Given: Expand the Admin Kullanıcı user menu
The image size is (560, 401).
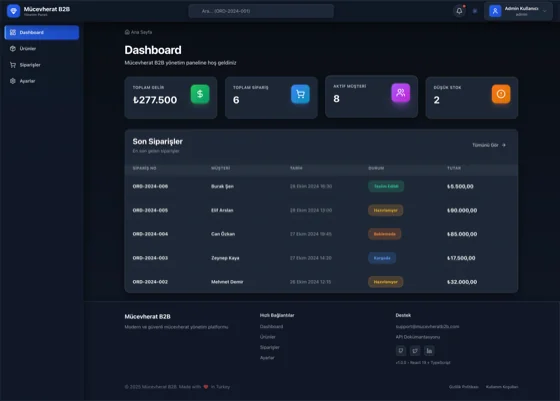Looking at the screenshot, I should tap(518, 11).
